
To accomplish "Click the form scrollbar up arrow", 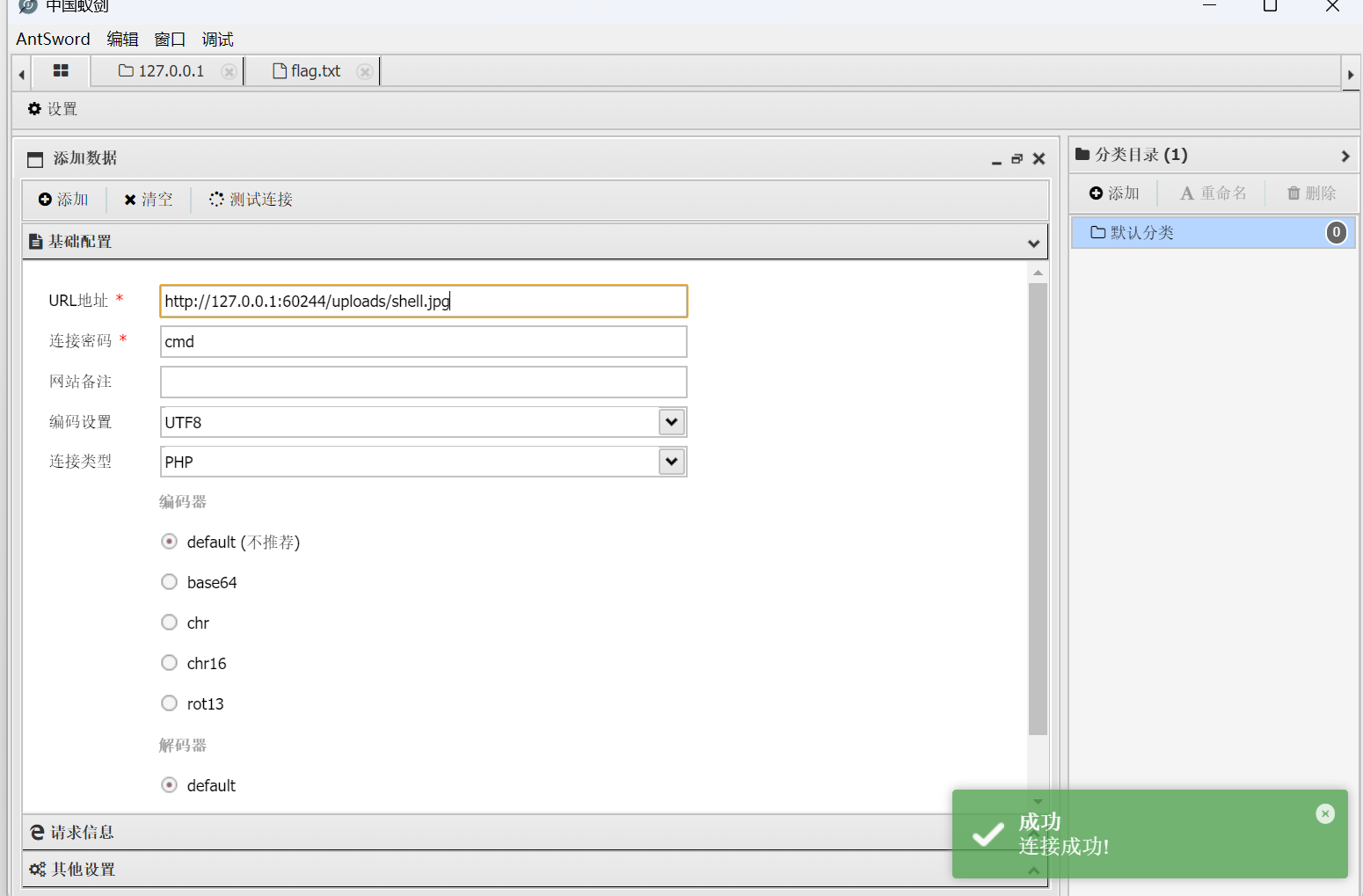I will pyautogui.click(x=1038, y=273).
